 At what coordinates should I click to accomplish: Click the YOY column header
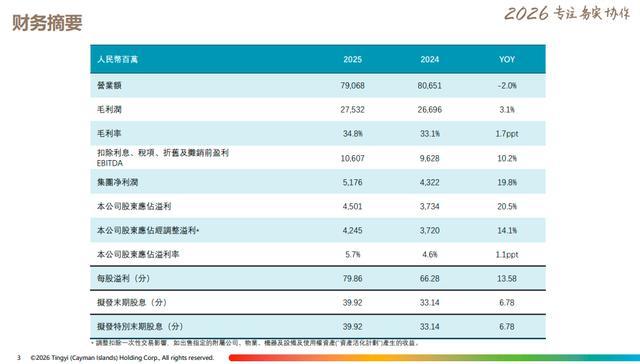click(507, 60)
